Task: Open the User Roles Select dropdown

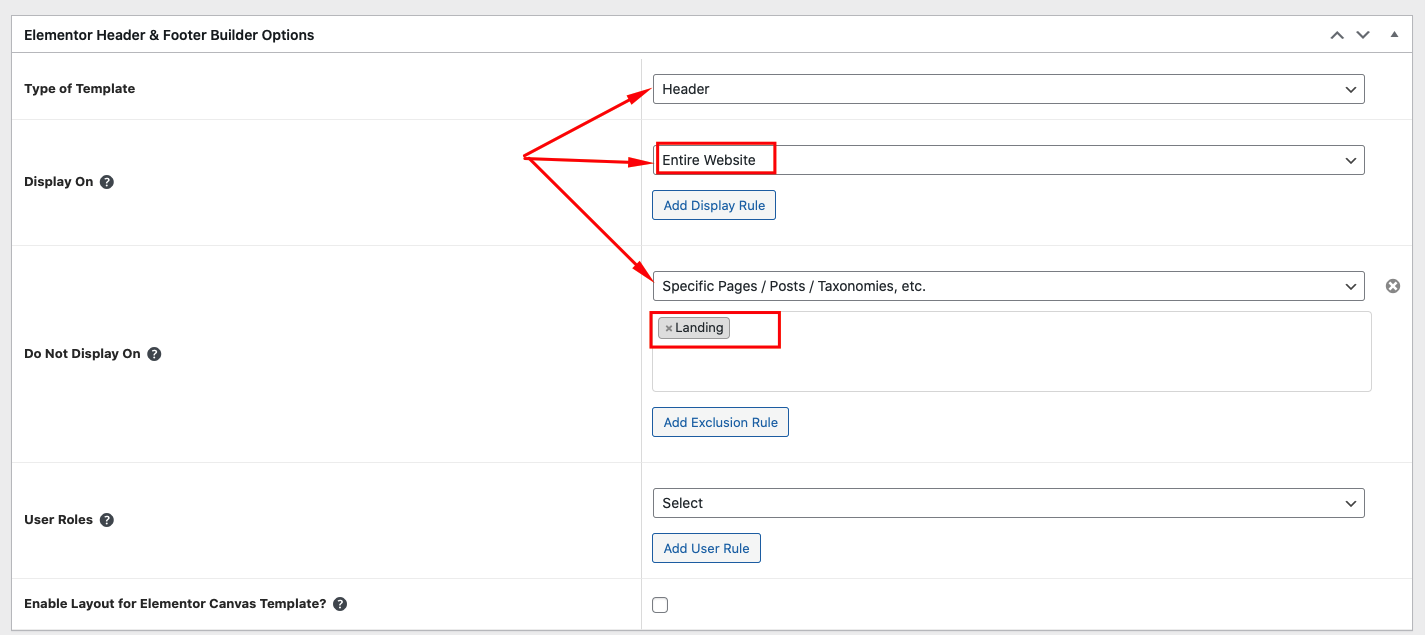Action: (x=1008, y=503)
